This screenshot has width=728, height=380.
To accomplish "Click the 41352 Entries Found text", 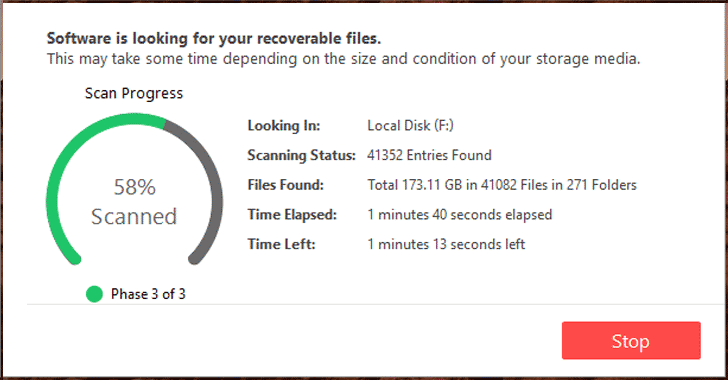I will tap(429, 155).
